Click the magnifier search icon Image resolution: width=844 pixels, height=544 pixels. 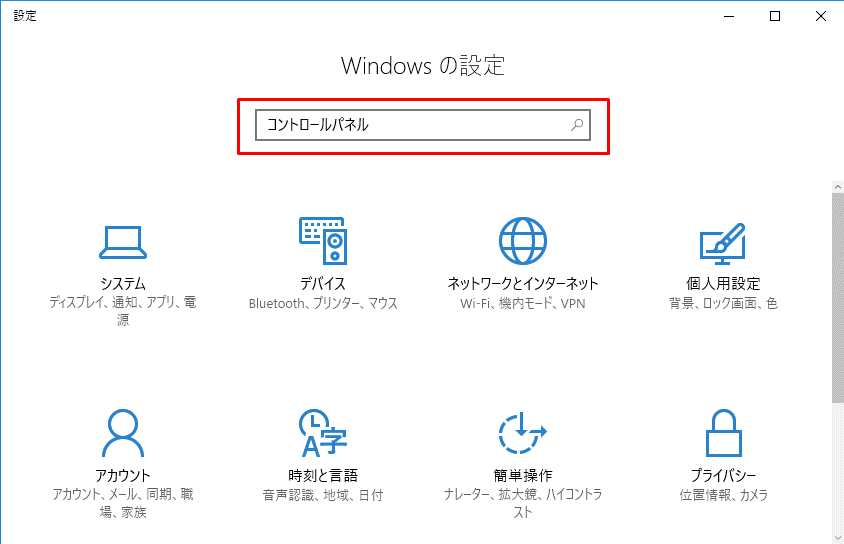pos(577,125)
